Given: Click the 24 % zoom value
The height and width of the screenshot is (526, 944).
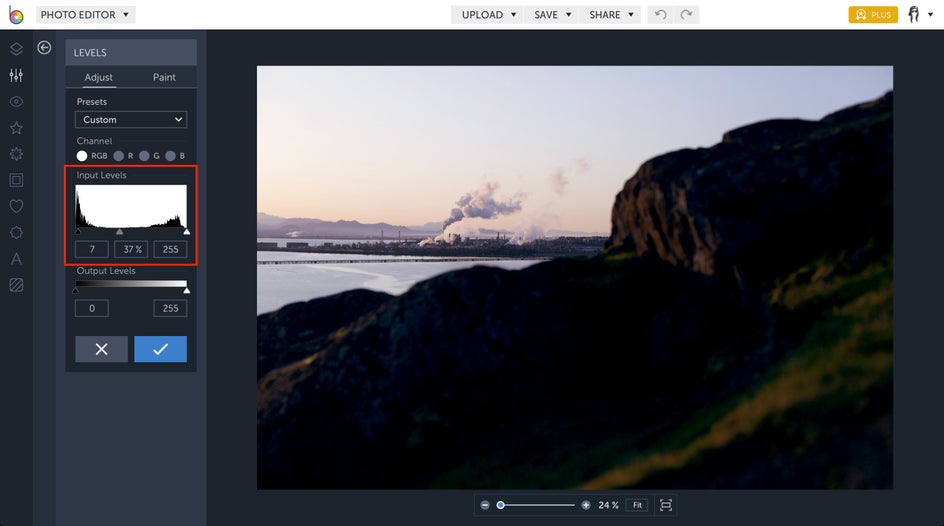Looking at the screenshot, I should click(608, 505).
